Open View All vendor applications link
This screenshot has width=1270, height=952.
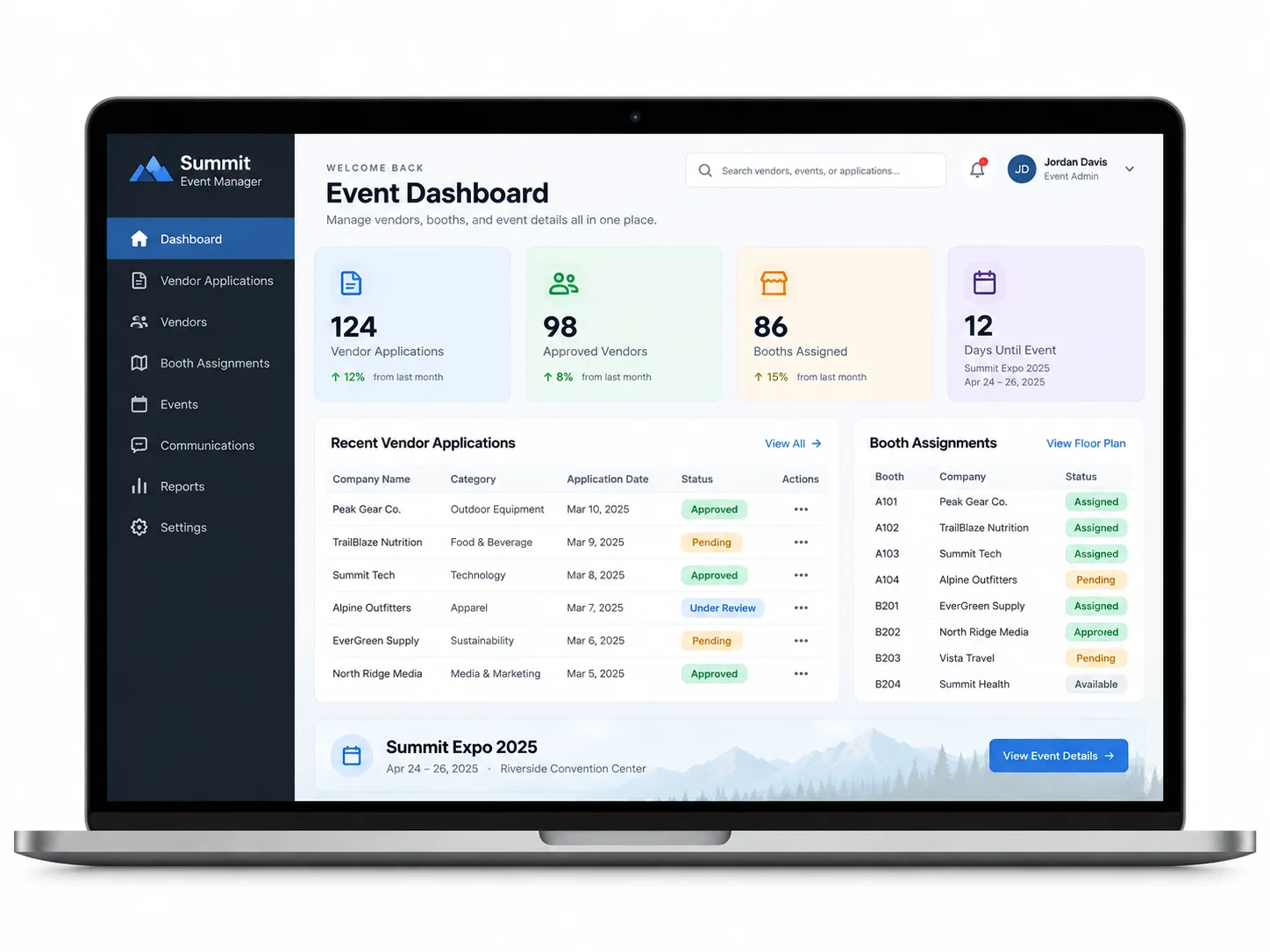(x=793, y=444)
